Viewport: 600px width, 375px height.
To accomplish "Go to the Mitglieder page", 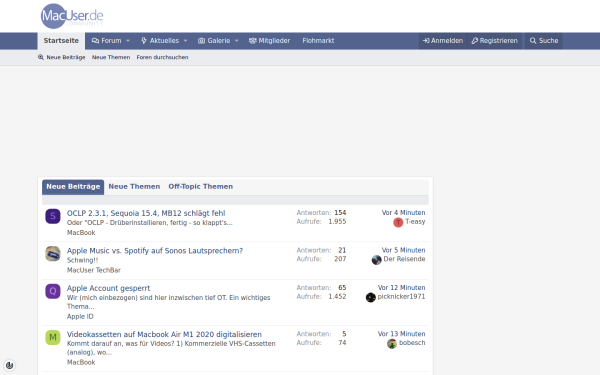I will pos(269,41).
